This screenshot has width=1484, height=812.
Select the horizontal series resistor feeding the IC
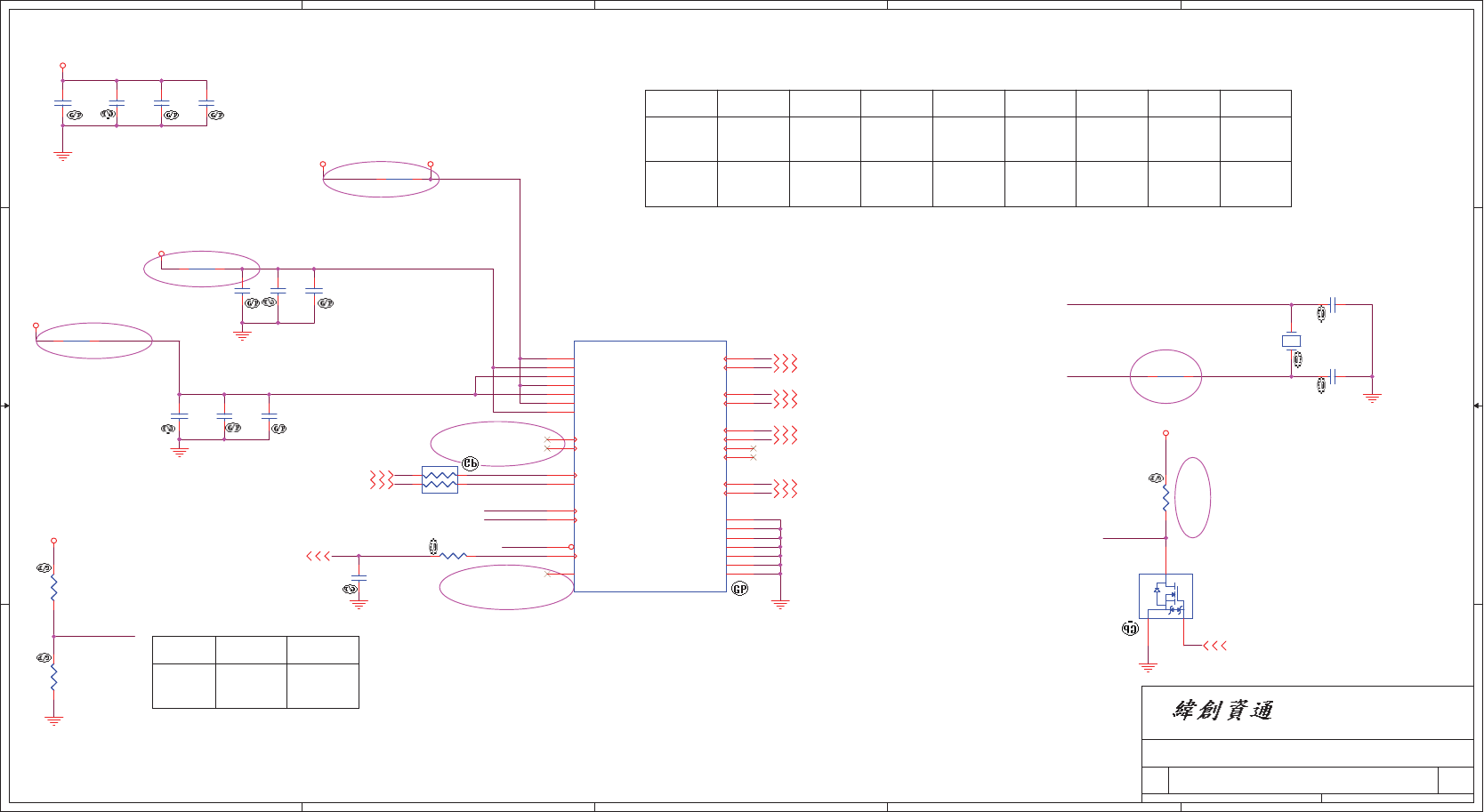coord(454,556)
